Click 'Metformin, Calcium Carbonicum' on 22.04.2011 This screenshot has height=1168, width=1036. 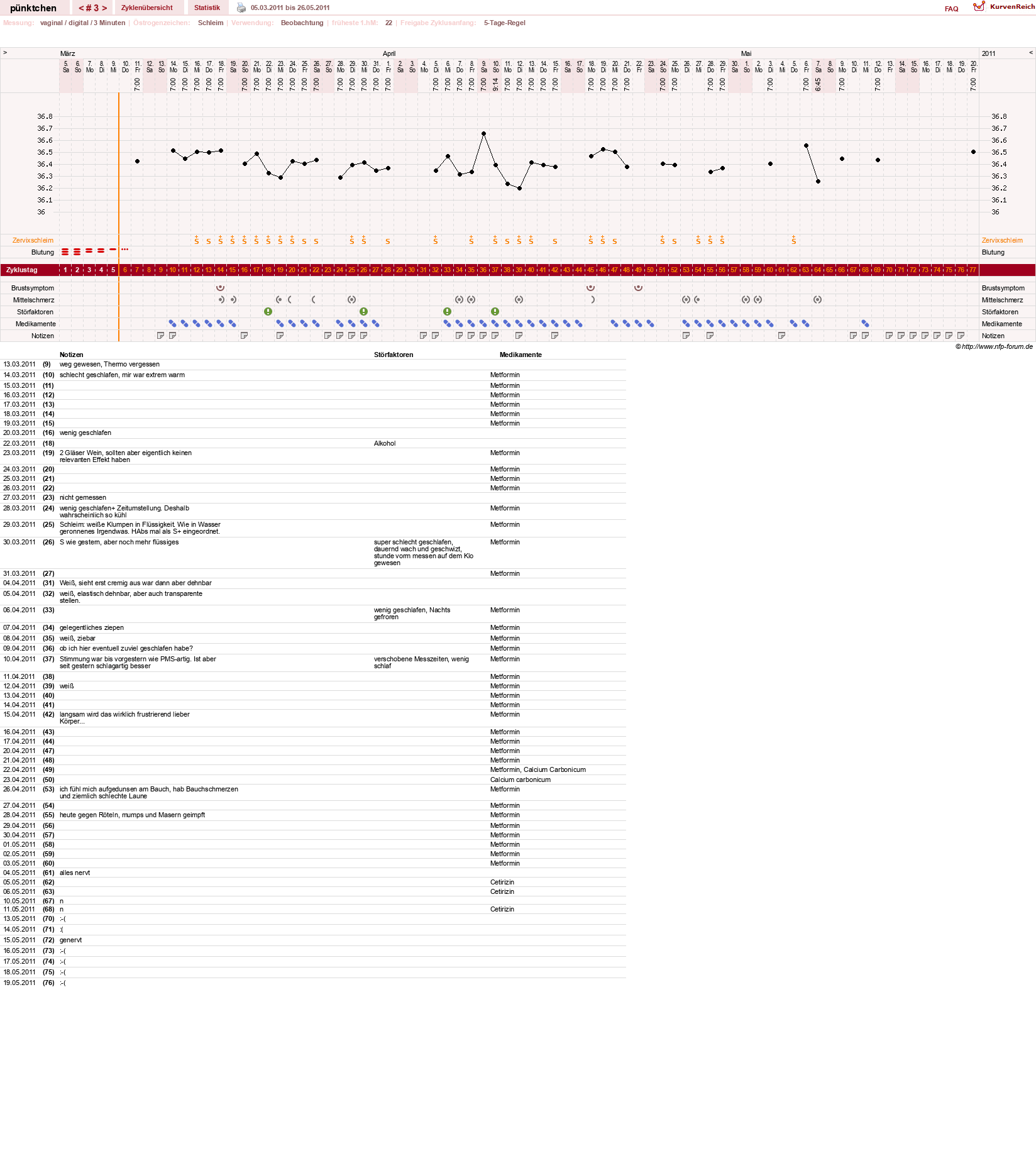tap(538, 769)
